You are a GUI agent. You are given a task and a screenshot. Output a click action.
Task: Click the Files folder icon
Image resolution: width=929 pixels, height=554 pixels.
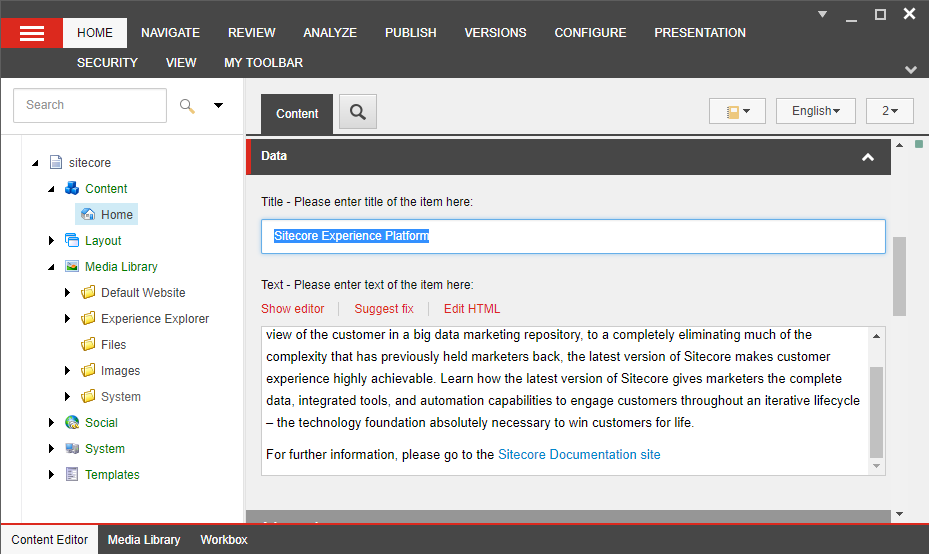tap(88, 344)
